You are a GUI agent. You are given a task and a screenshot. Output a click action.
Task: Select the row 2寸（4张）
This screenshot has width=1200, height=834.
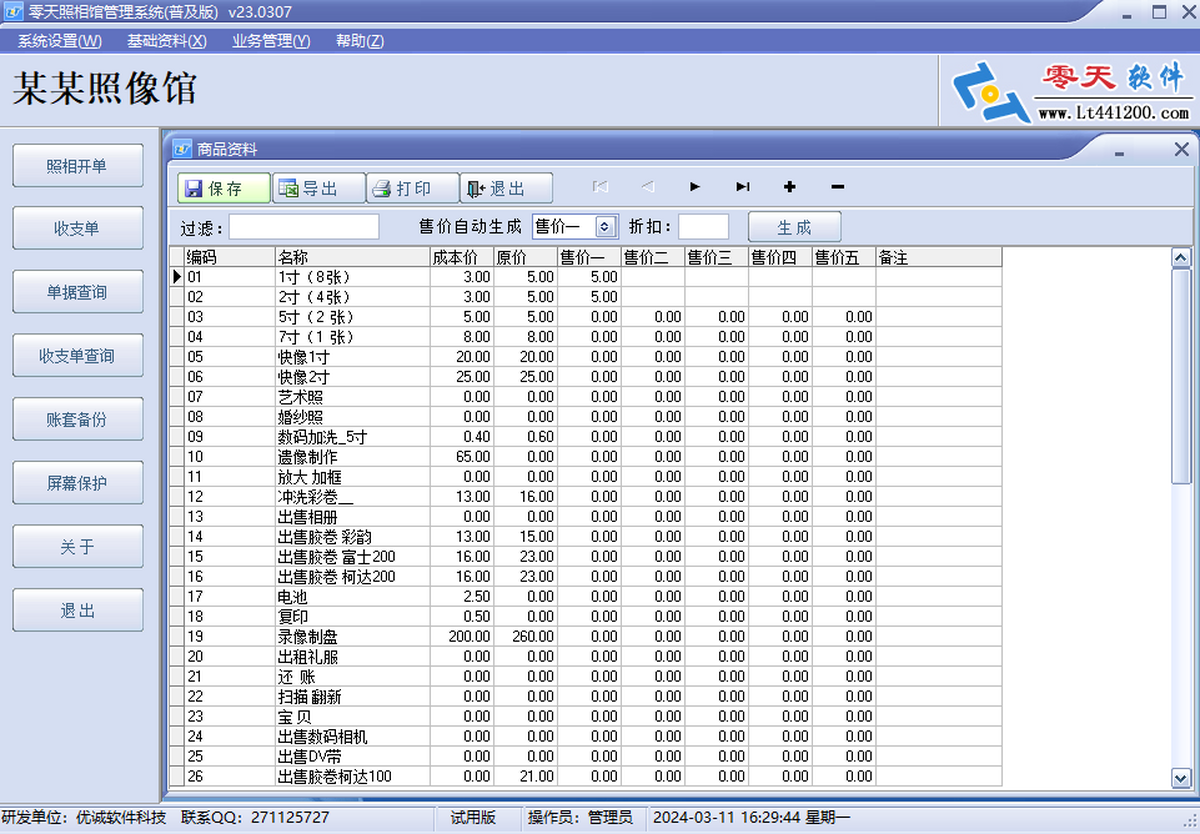click(x=586, y=297)
